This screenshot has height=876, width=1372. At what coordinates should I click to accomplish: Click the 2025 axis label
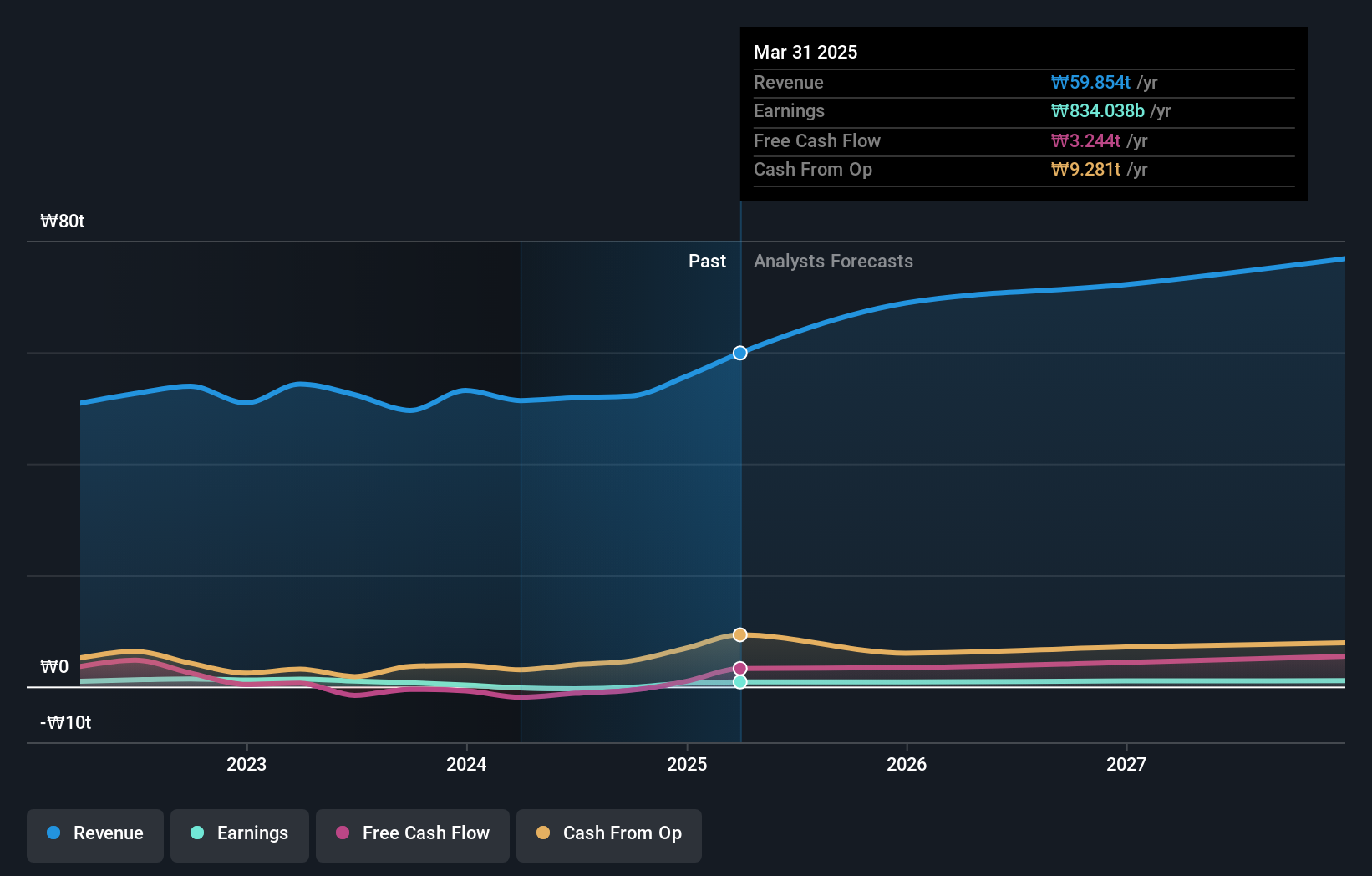coord(686,764)
